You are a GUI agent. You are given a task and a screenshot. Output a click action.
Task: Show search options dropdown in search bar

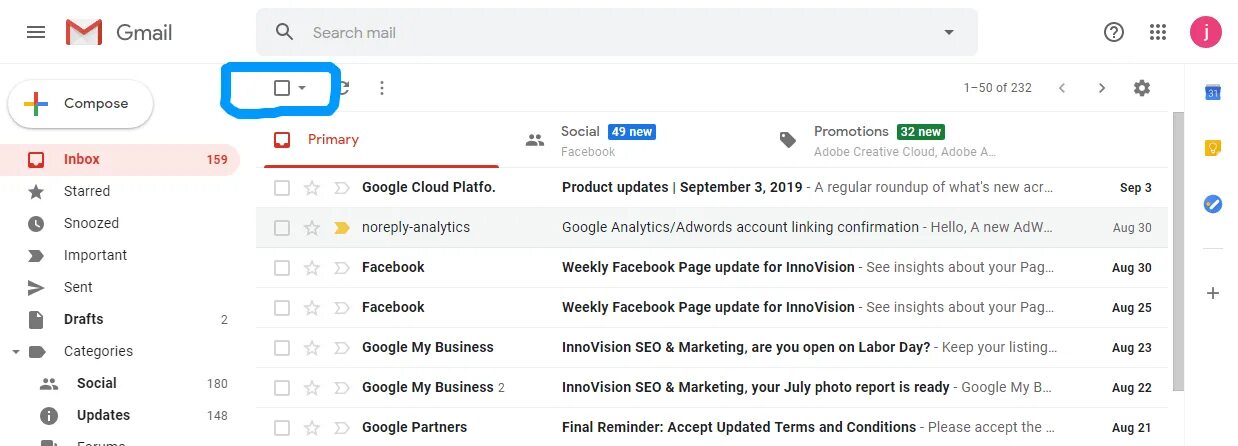pyautogui.click(x=949, y=32)
